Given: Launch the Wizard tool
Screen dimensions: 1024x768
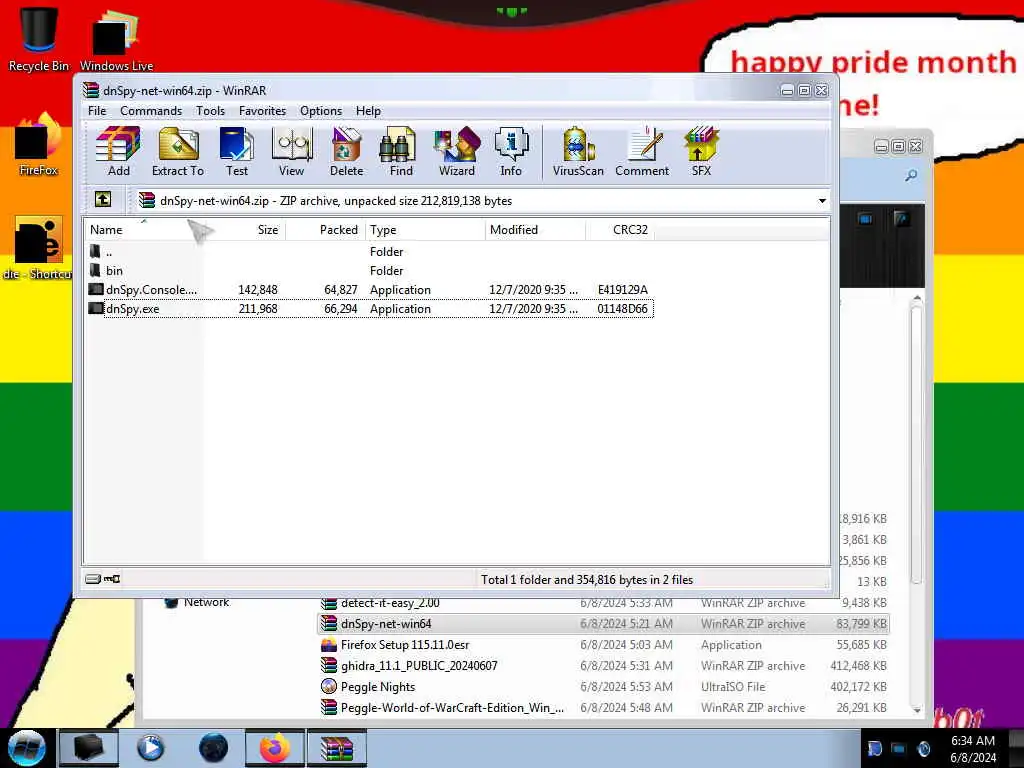Looking at the screenshot, I should click(x=456, y=152).
